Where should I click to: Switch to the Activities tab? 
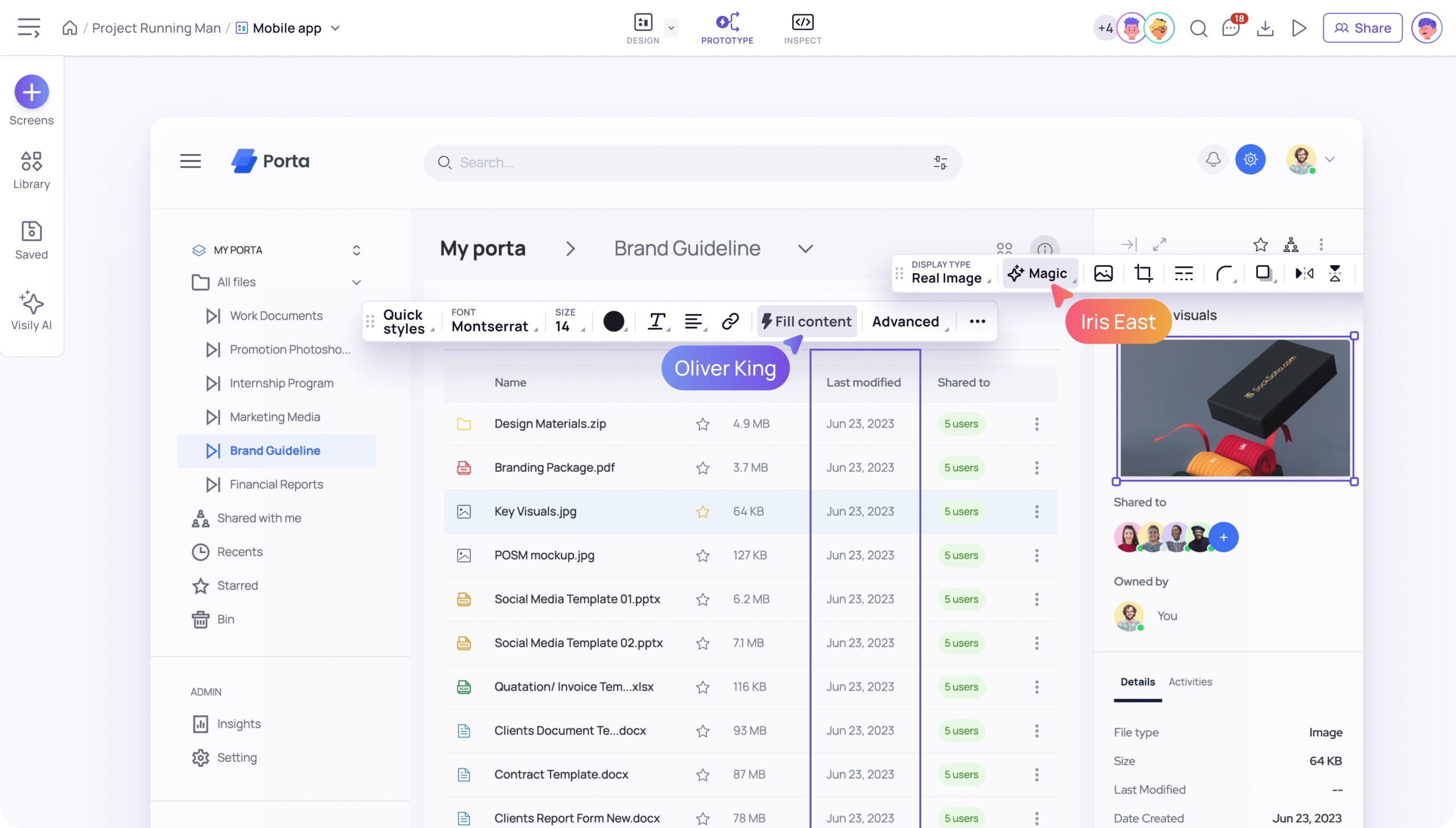click(x=1190, y=682)
